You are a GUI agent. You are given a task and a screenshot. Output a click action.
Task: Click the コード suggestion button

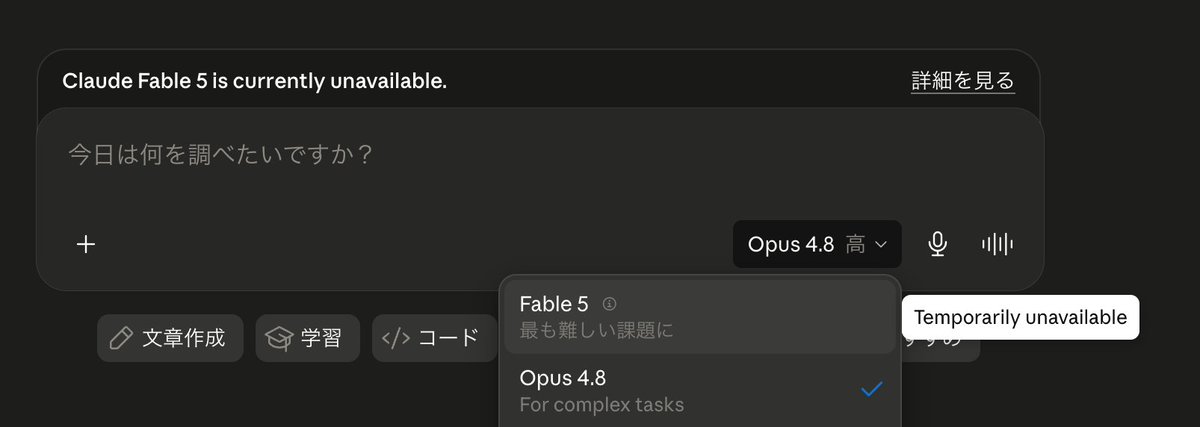(x=434, y=338)
